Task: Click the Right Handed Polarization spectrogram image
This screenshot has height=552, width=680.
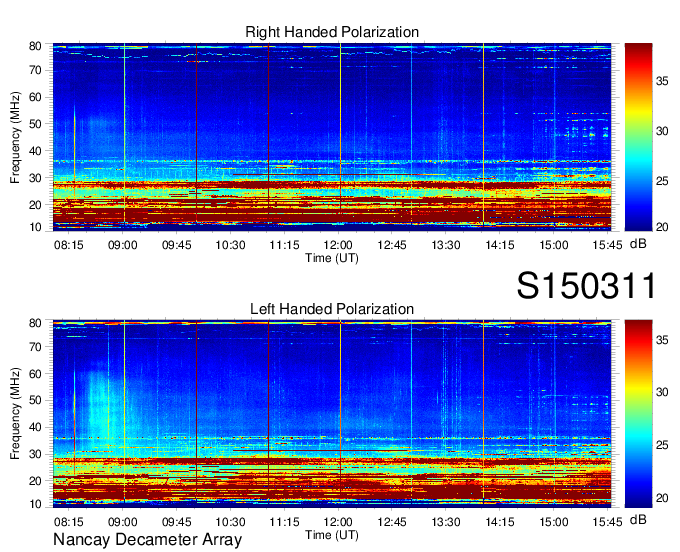Action: pyautogui.click(x=332, y=137)
